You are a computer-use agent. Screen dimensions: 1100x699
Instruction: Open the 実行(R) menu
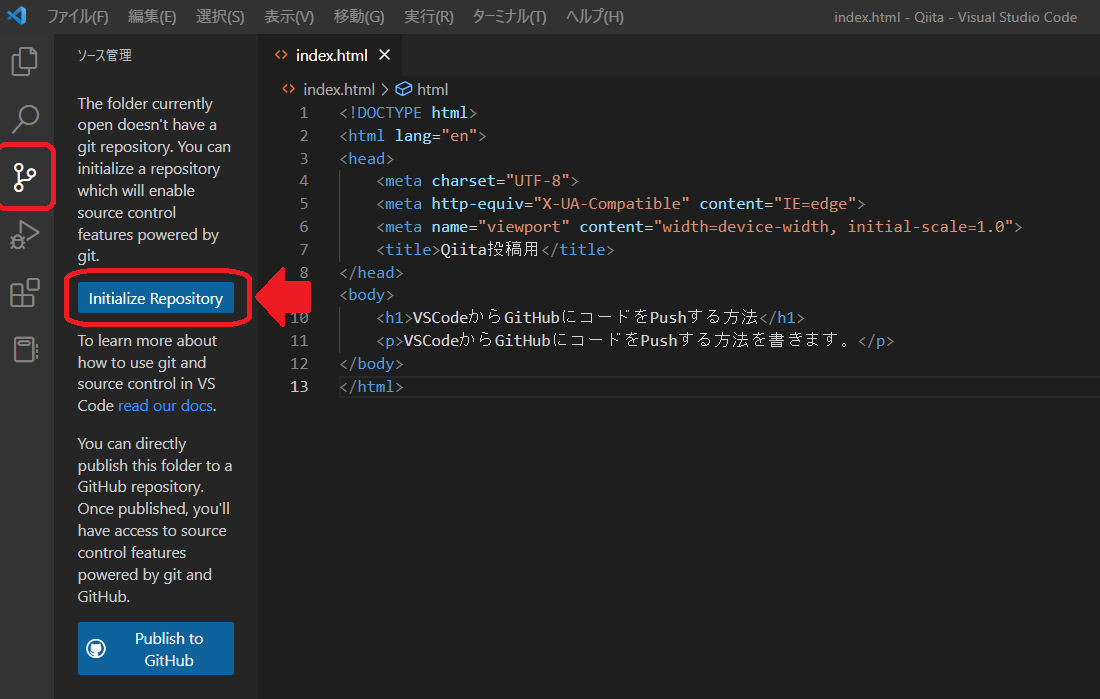(x=429, y=16)
